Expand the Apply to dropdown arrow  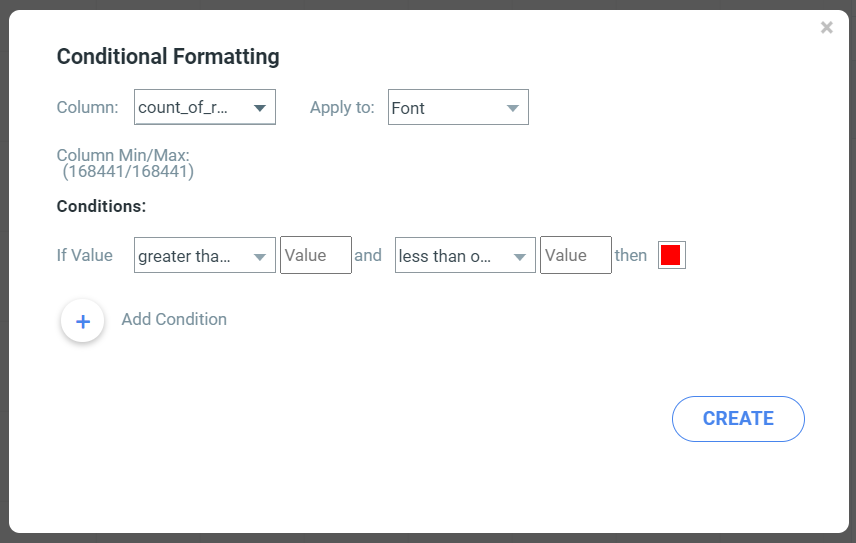pyautogui.click(x=513, y=108)
